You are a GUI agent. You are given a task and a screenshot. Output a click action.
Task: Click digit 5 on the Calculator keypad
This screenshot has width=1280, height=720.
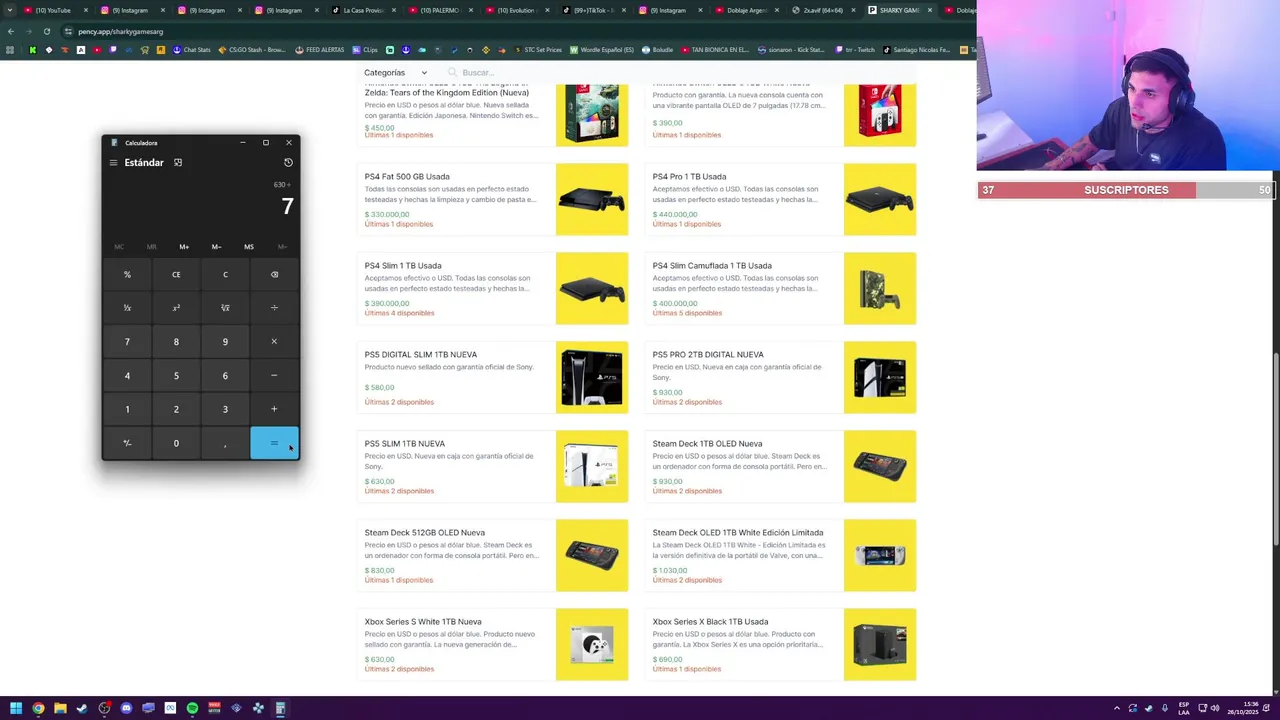click(x=176, y=375)
